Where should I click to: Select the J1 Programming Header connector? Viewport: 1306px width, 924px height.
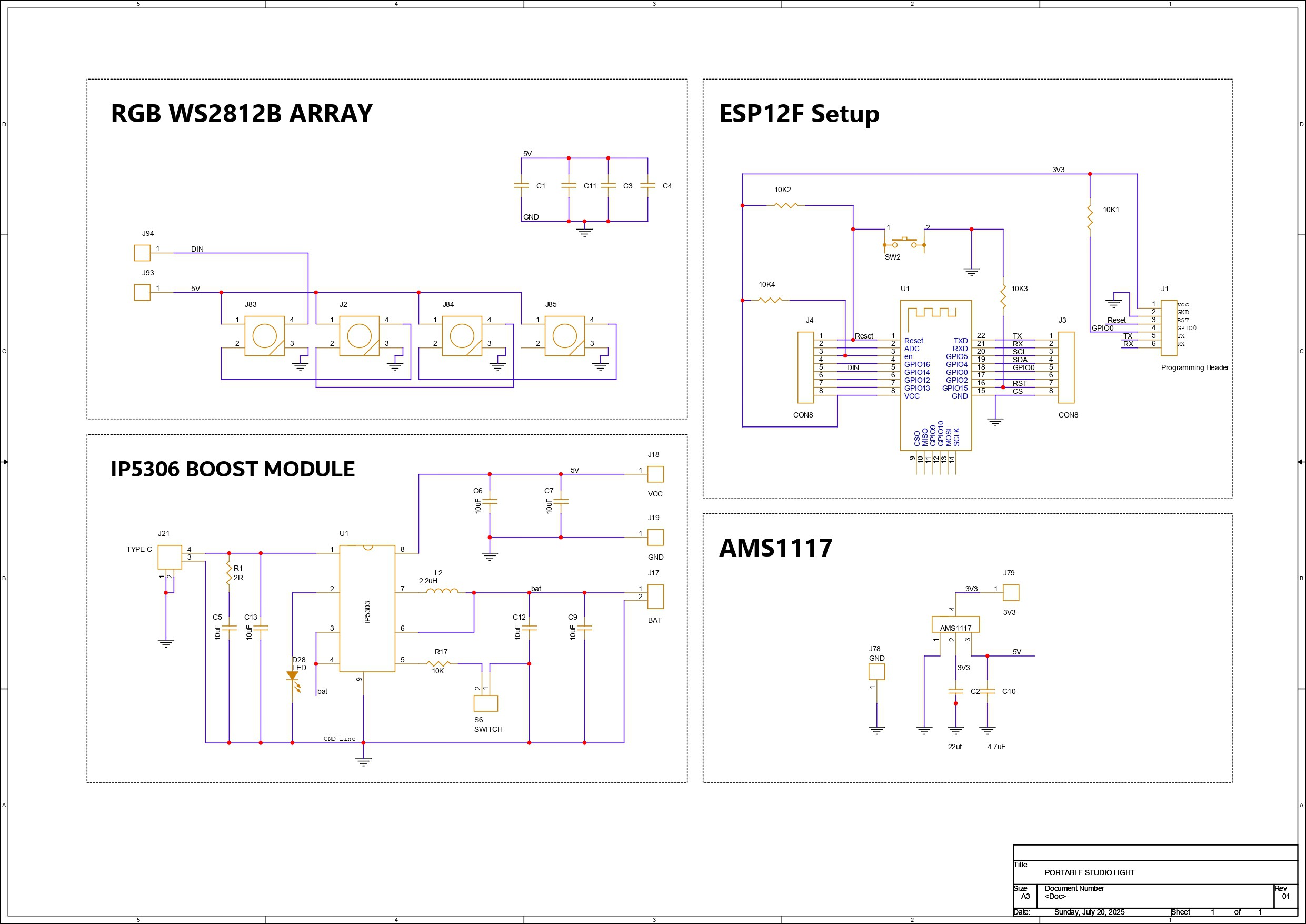pyautogui.click(x=1169, y=327)
